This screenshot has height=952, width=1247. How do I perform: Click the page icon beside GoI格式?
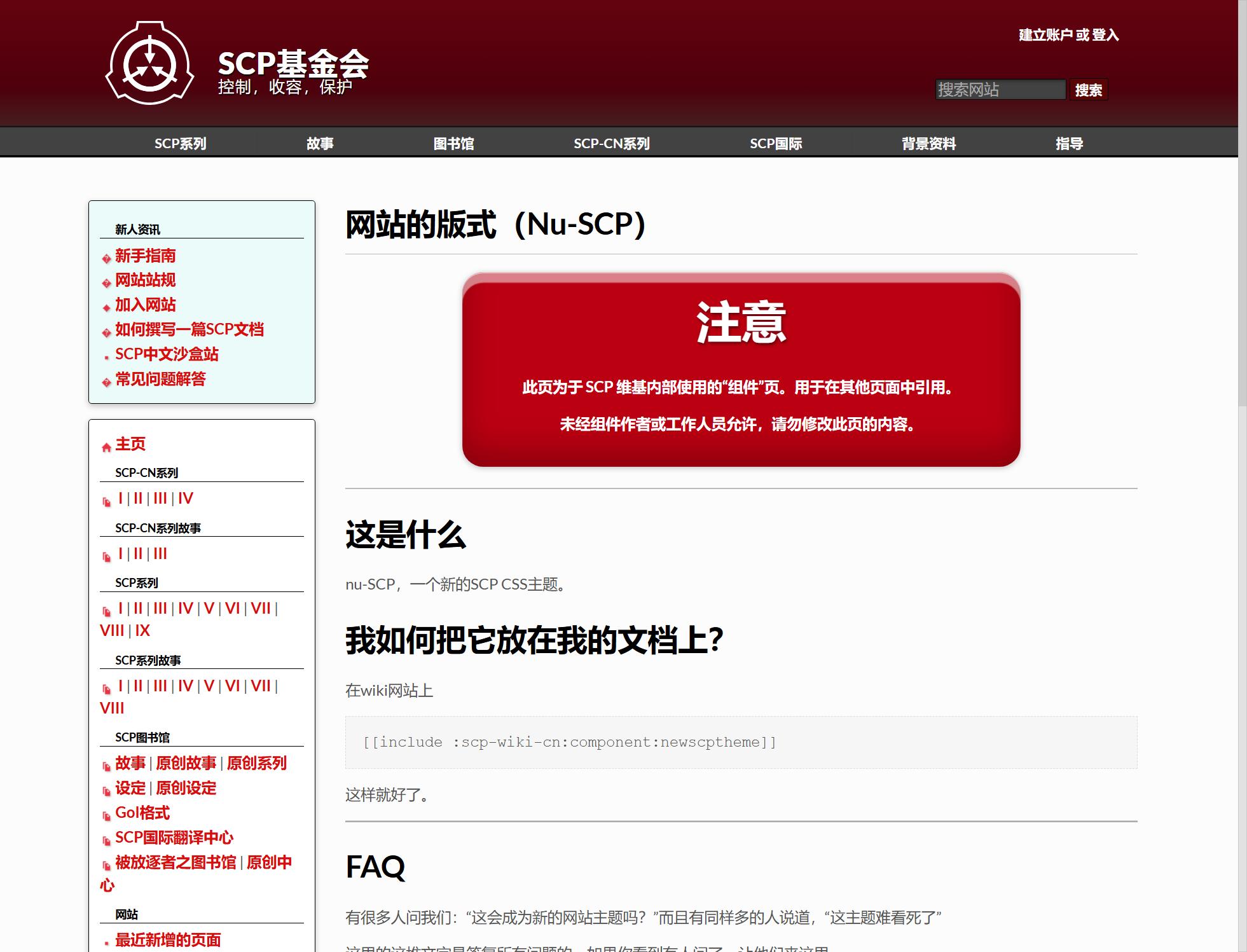point(107,816)
